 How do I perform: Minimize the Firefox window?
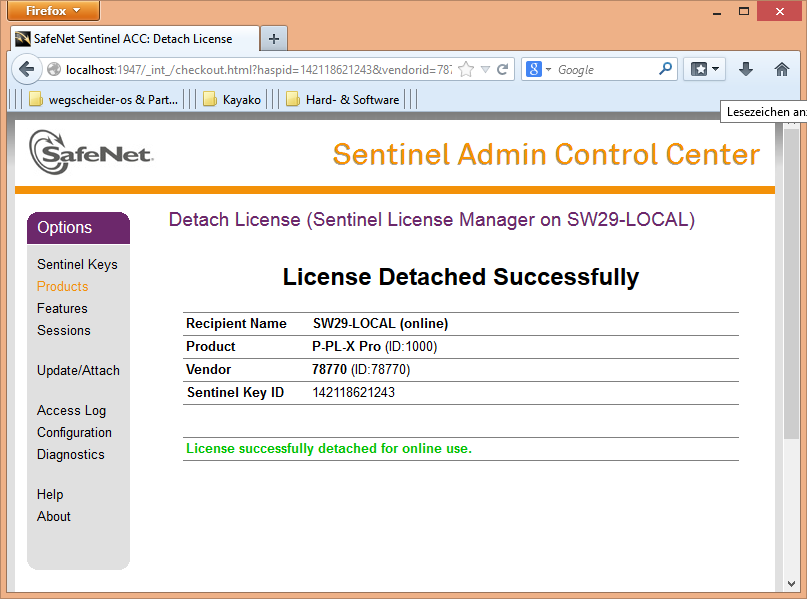[717, 11]
